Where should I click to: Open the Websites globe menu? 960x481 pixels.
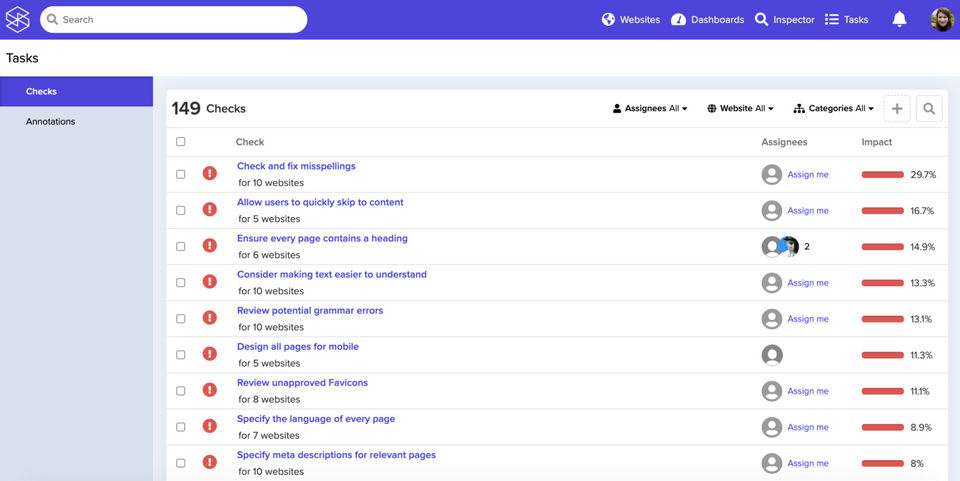631,20
